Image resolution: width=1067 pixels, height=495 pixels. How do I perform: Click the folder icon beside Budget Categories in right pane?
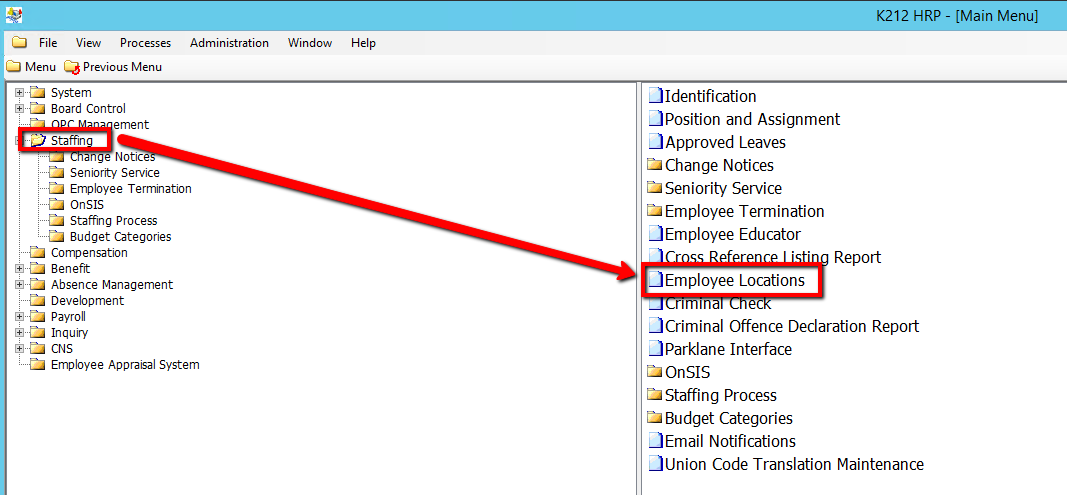pos(656,419)
